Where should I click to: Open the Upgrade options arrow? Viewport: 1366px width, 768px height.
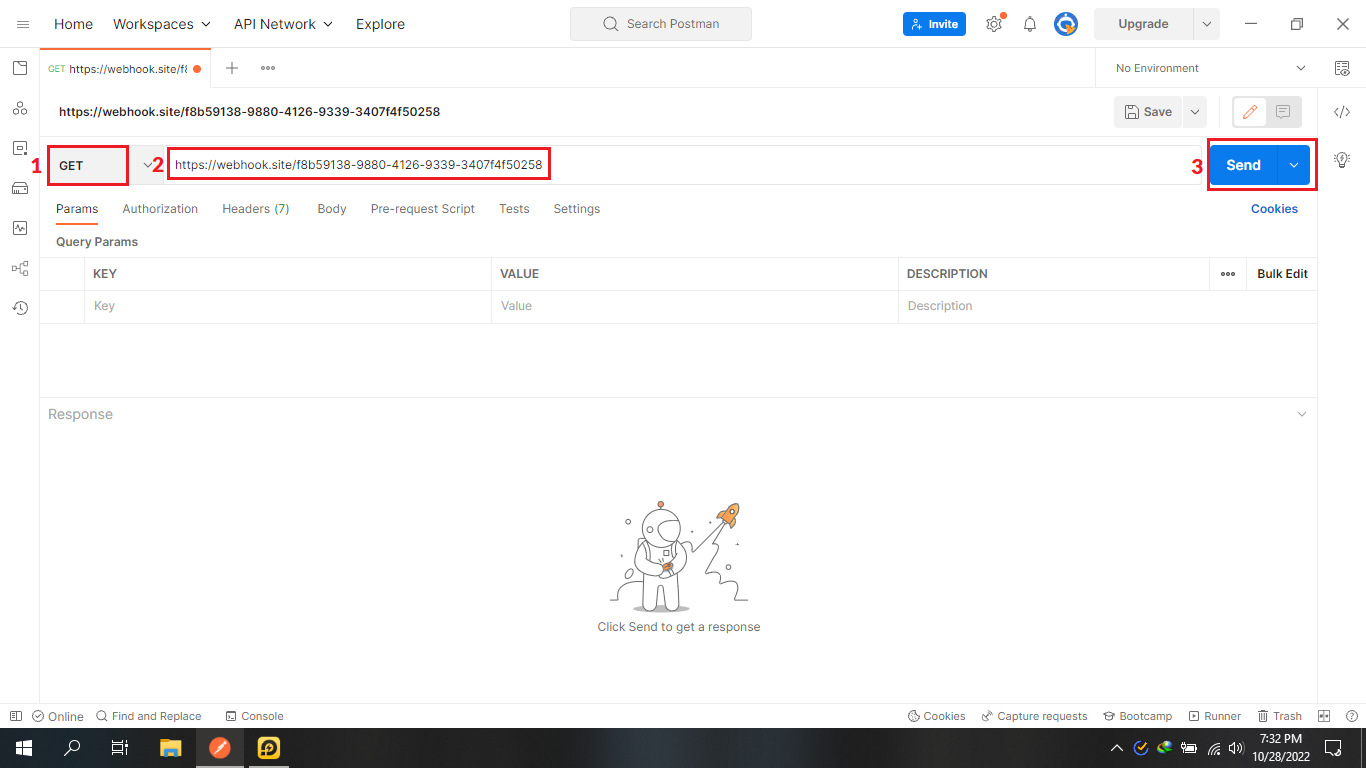1206,24
